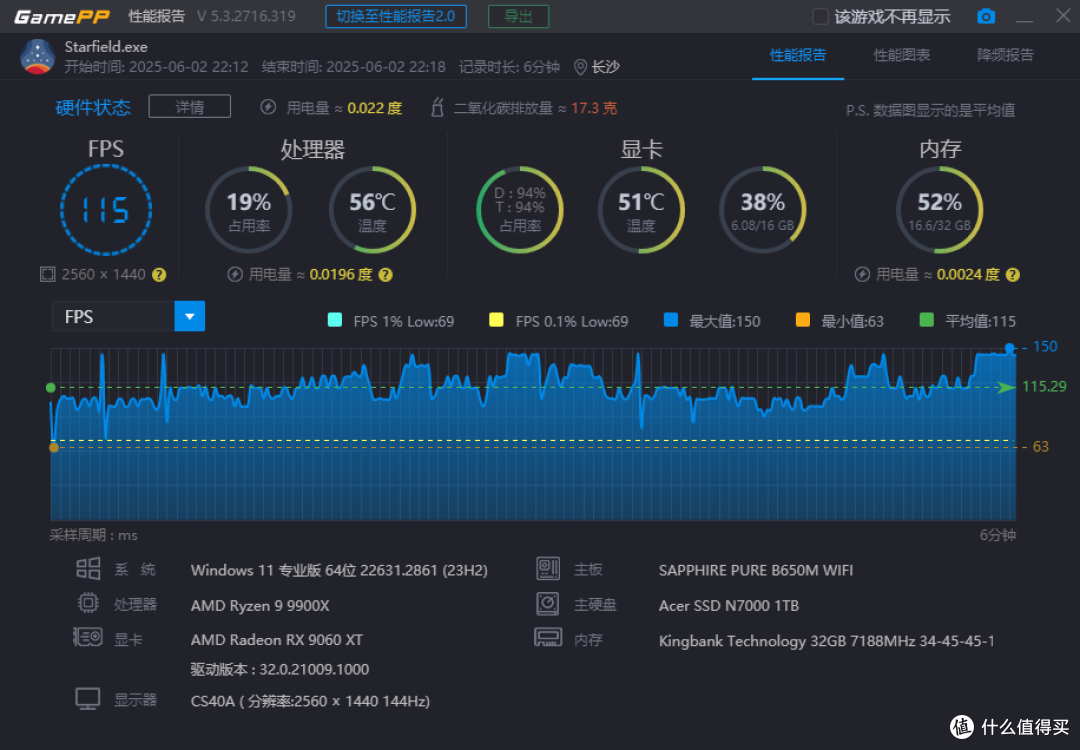This screenshot has width=1080, height=750.
Task: Click 驱动版本 : 32.0.21009.1000 text
Action: coord(280,669)
